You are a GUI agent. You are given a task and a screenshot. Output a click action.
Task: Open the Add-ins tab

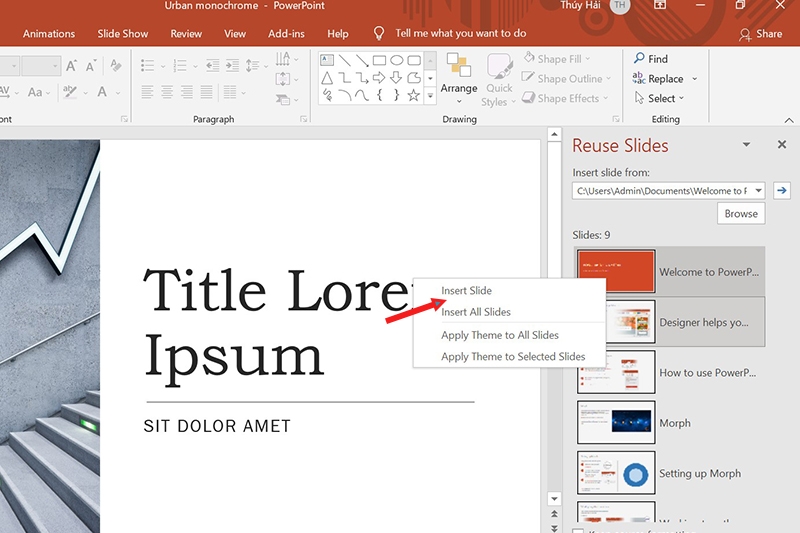[x=286, y=34]
